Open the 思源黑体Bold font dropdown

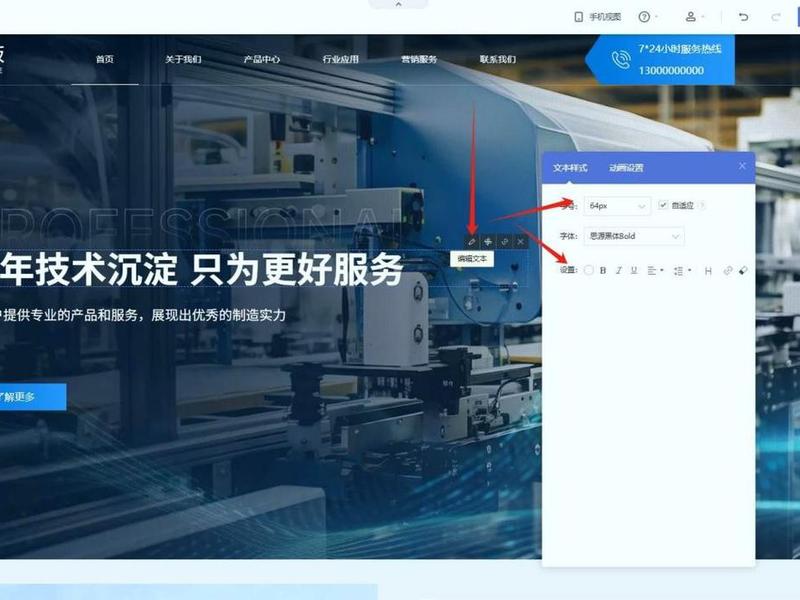click(633, 236)
